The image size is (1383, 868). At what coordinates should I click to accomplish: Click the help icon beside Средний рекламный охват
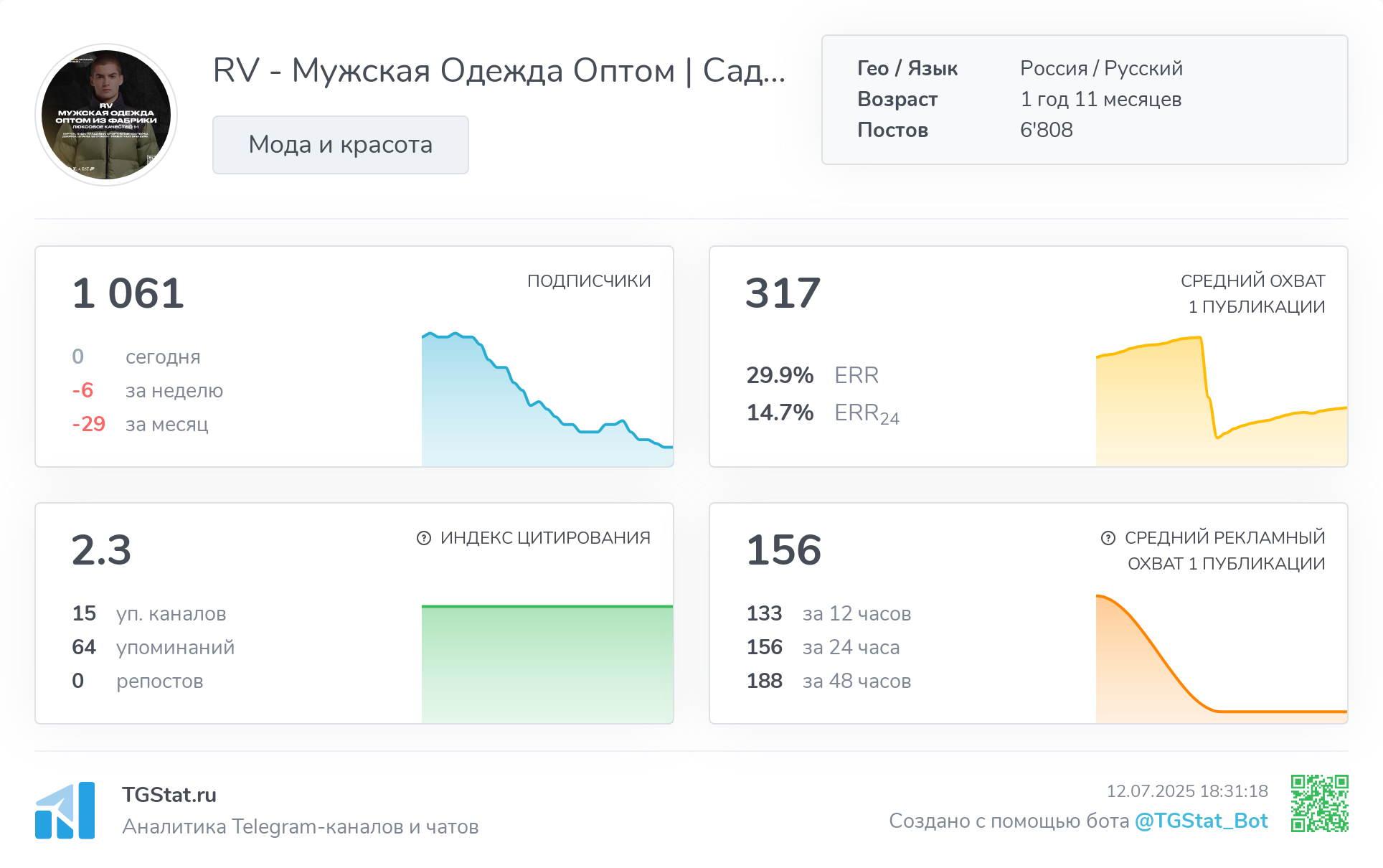pyautogui.click(x=1108, y=538)
